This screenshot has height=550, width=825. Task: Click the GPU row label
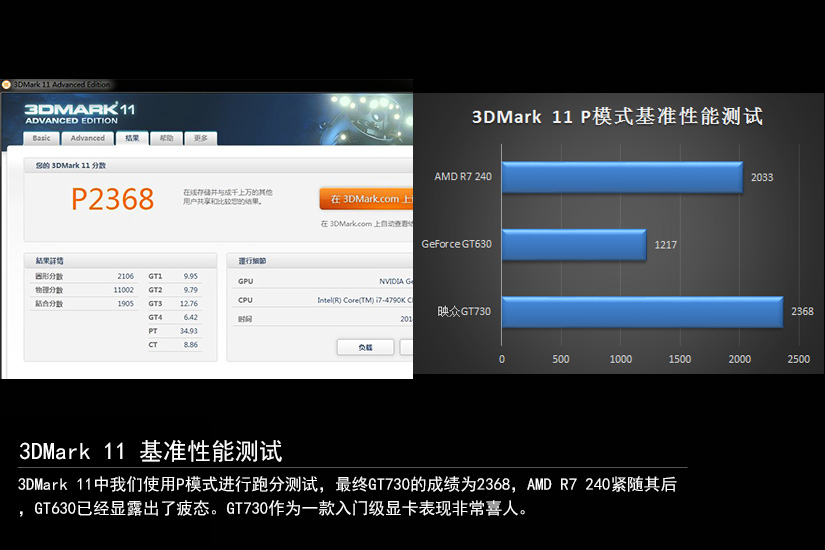point(245,281)
